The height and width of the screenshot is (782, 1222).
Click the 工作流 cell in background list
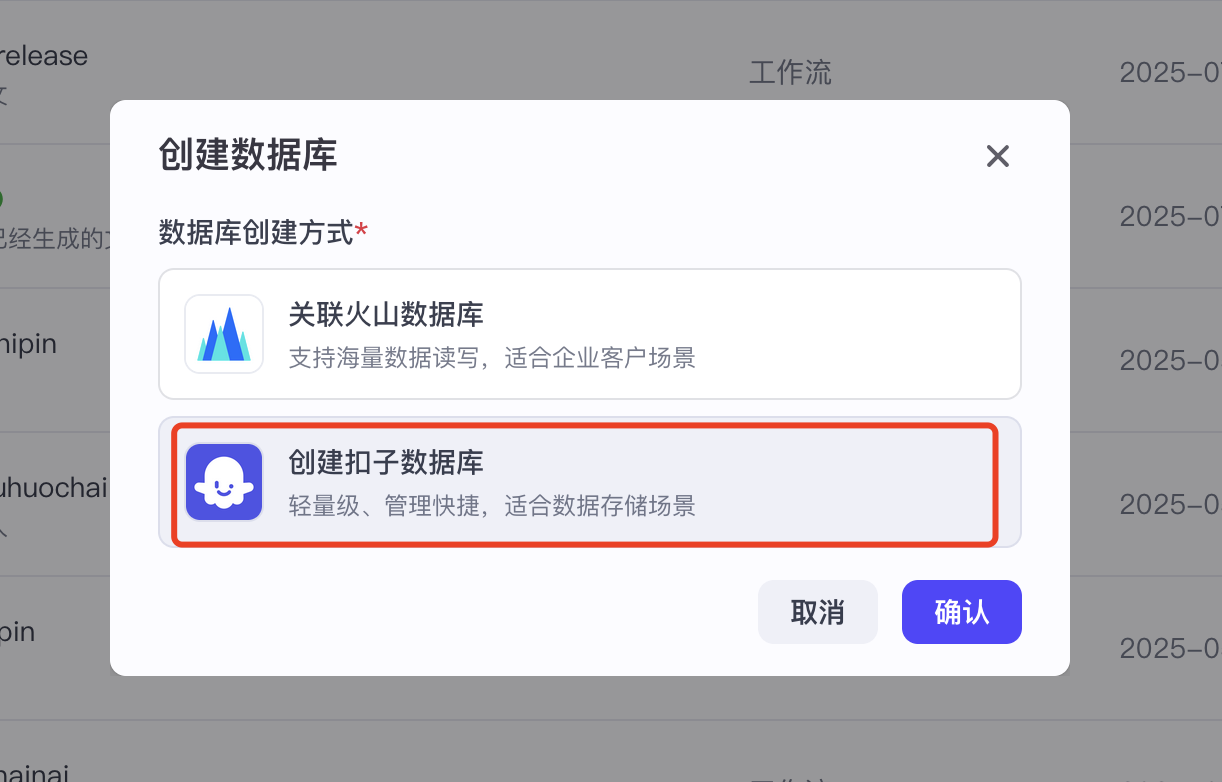click(790, 73)
